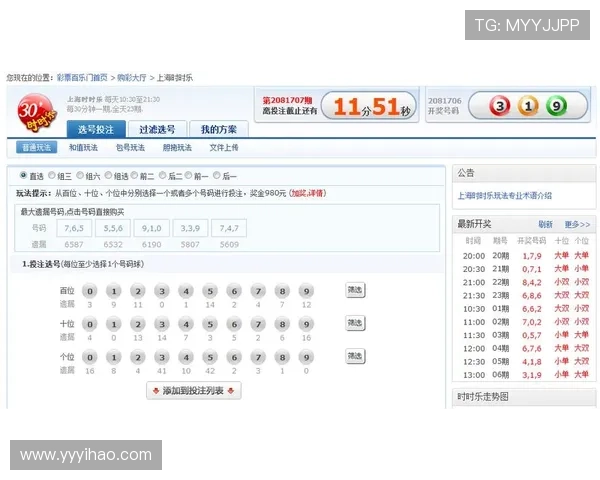Open the 我的方案 tab
Viewport: 600px width, 480px height.
(219, 129)
